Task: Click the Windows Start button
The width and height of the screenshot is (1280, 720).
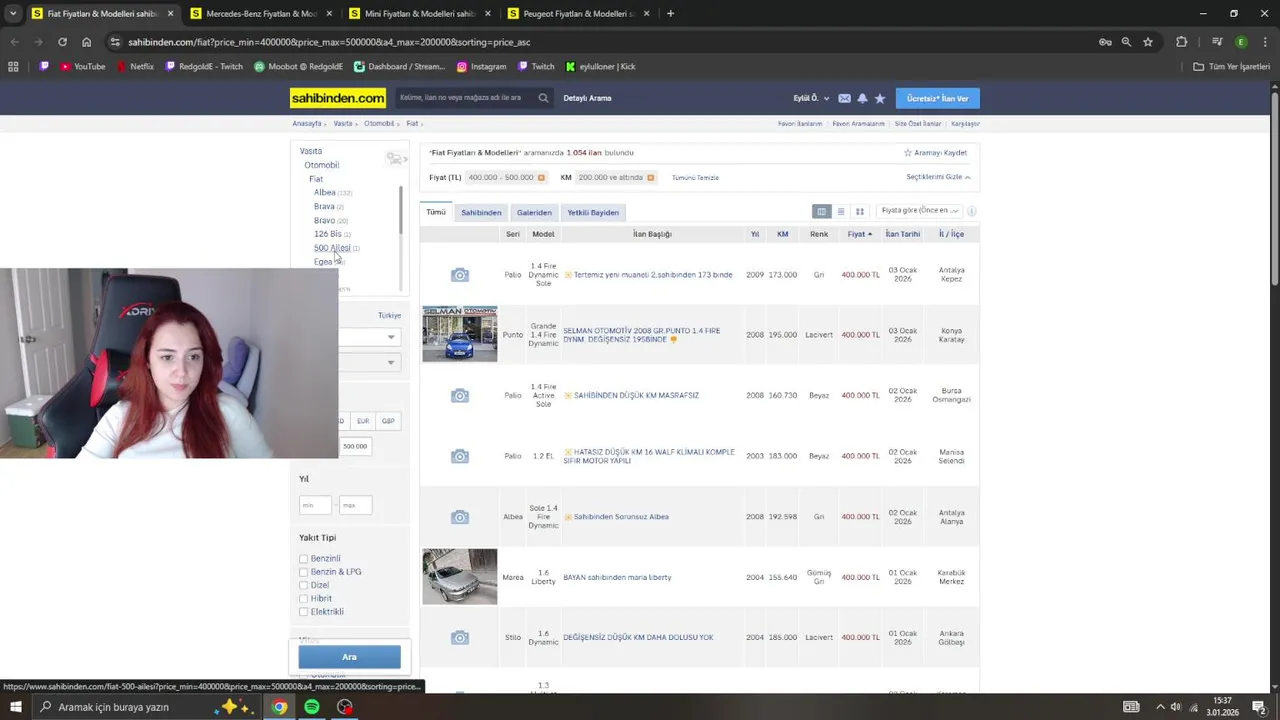Action: tap(16, 707)
